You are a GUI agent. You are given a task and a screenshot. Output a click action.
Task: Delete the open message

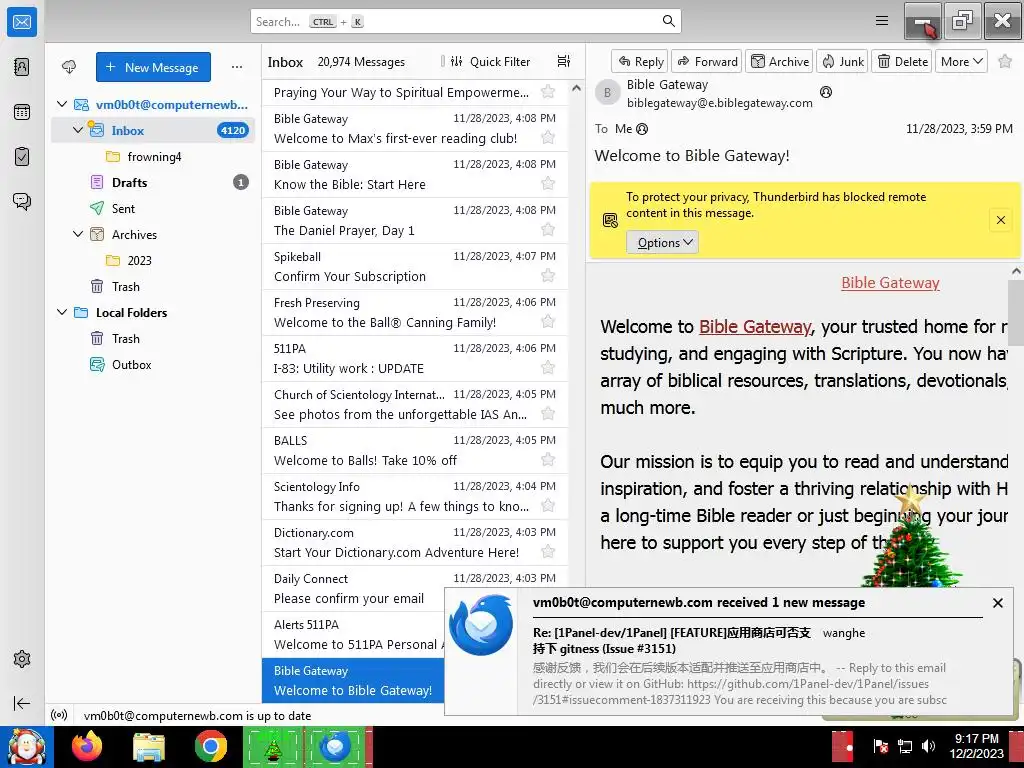tap(902, 61)
